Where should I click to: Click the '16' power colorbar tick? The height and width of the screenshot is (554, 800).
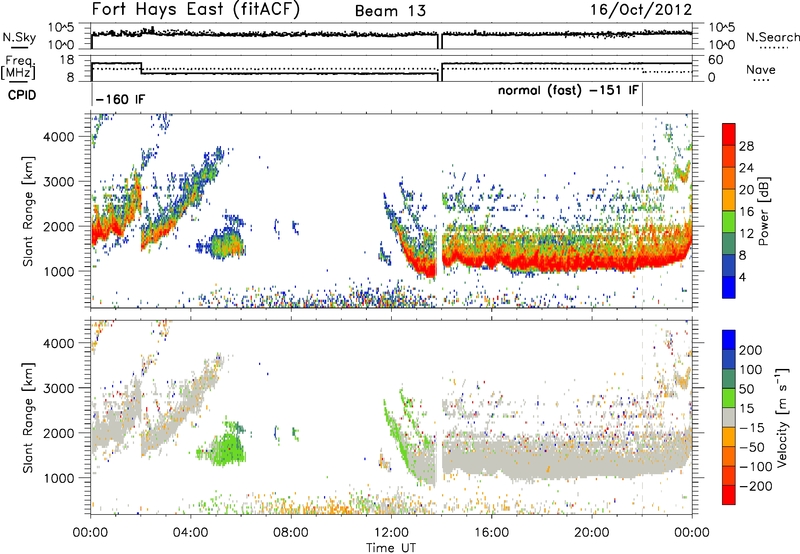[746, 212]
